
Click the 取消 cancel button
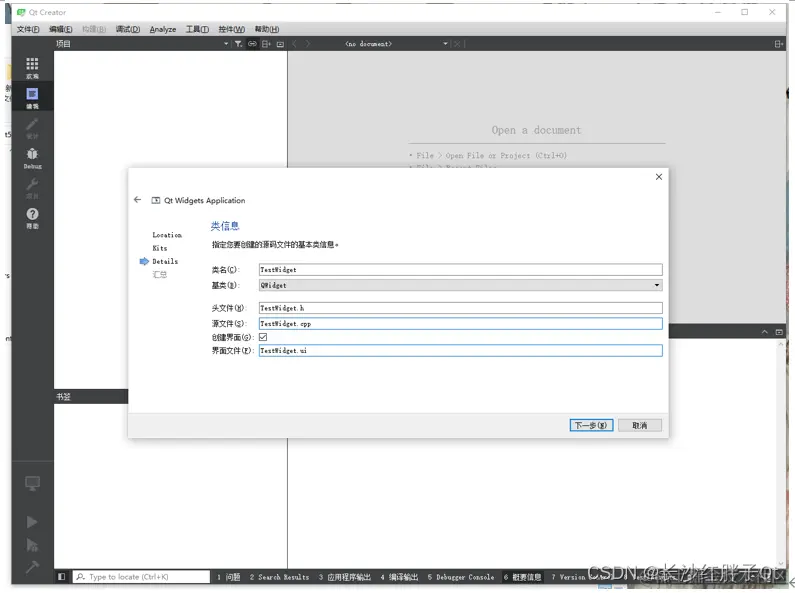pos(640,425)
